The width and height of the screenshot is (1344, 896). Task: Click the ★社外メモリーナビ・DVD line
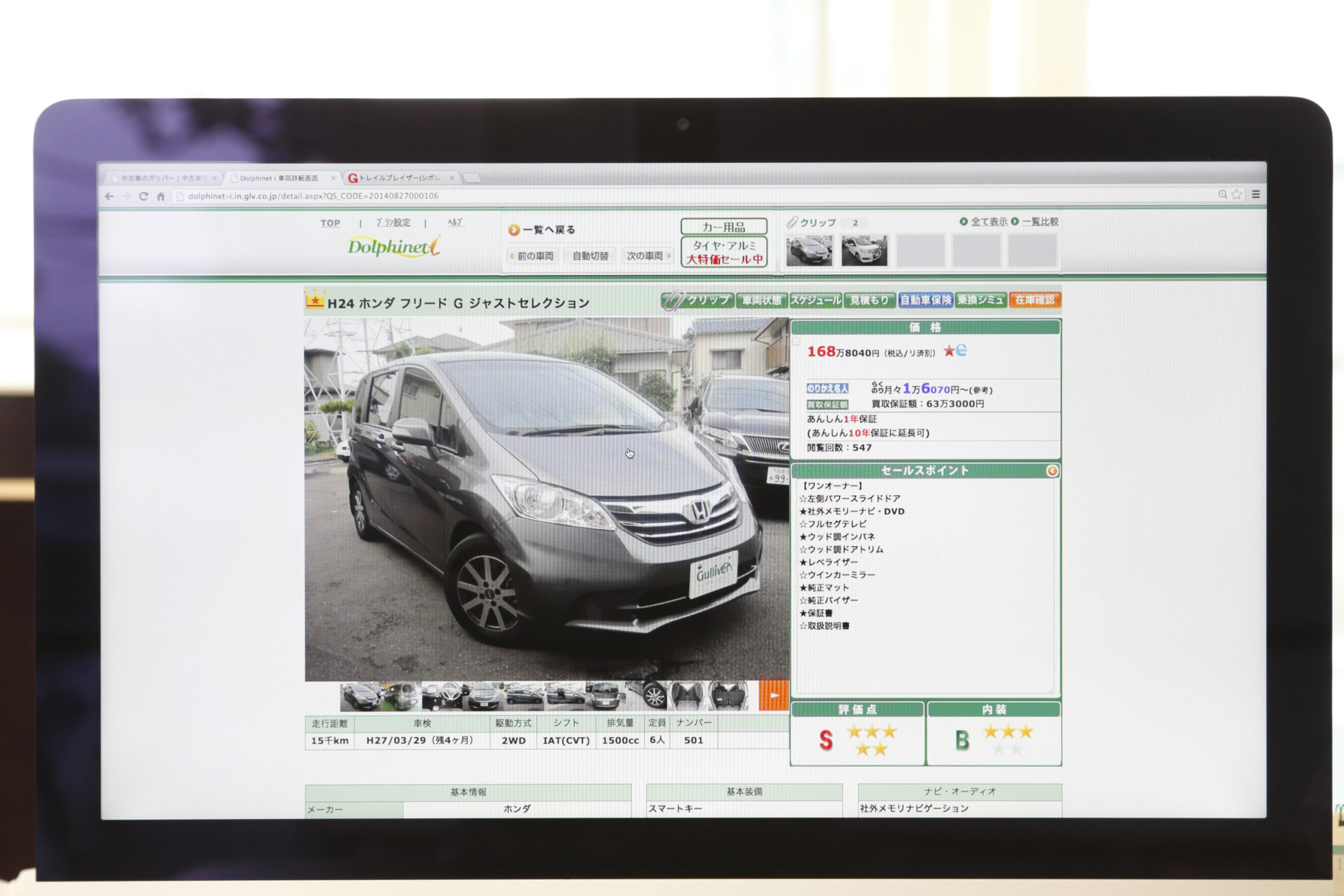[852, 511]
